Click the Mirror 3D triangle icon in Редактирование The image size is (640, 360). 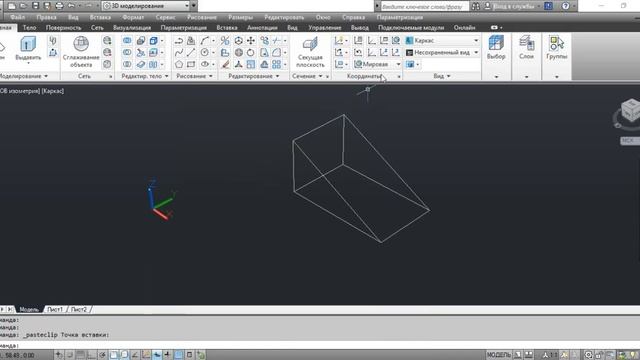tap(264, 64)
